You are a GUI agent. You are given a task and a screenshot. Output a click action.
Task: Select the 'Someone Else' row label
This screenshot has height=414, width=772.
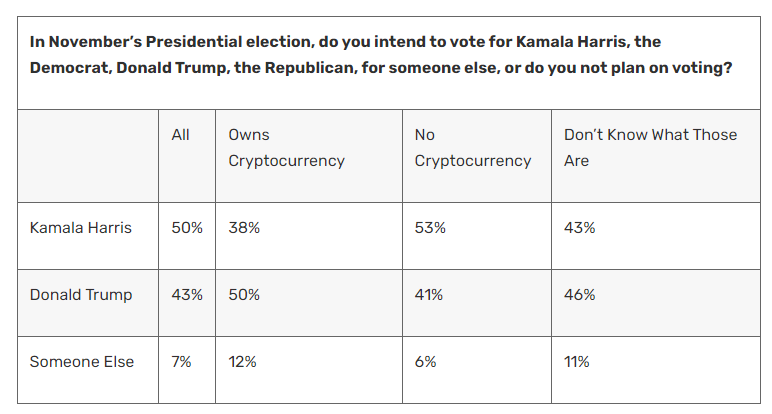point(82,362)
